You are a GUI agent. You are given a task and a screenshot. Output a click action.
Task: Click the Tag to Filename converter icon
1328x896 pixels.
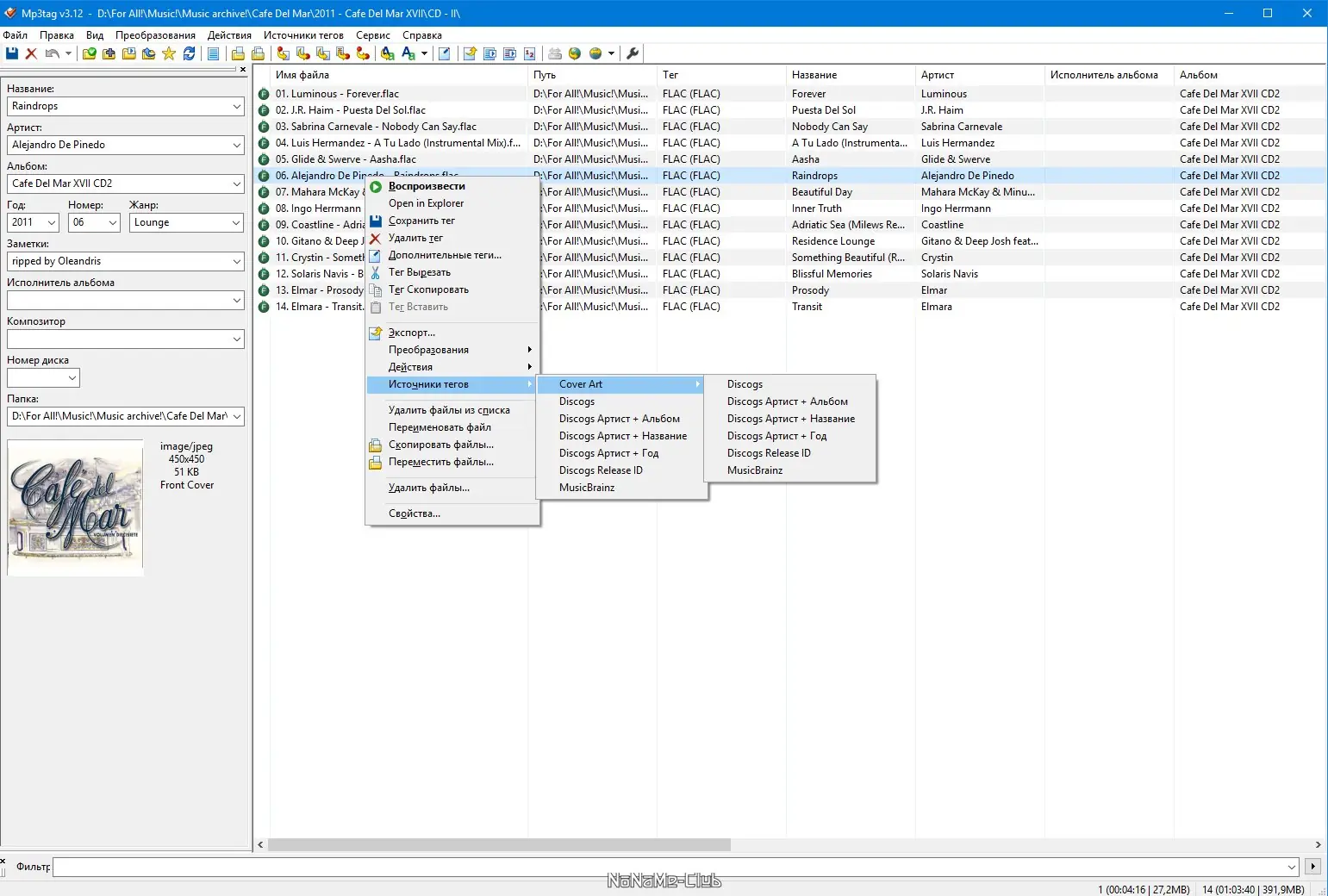pos(284,53)
